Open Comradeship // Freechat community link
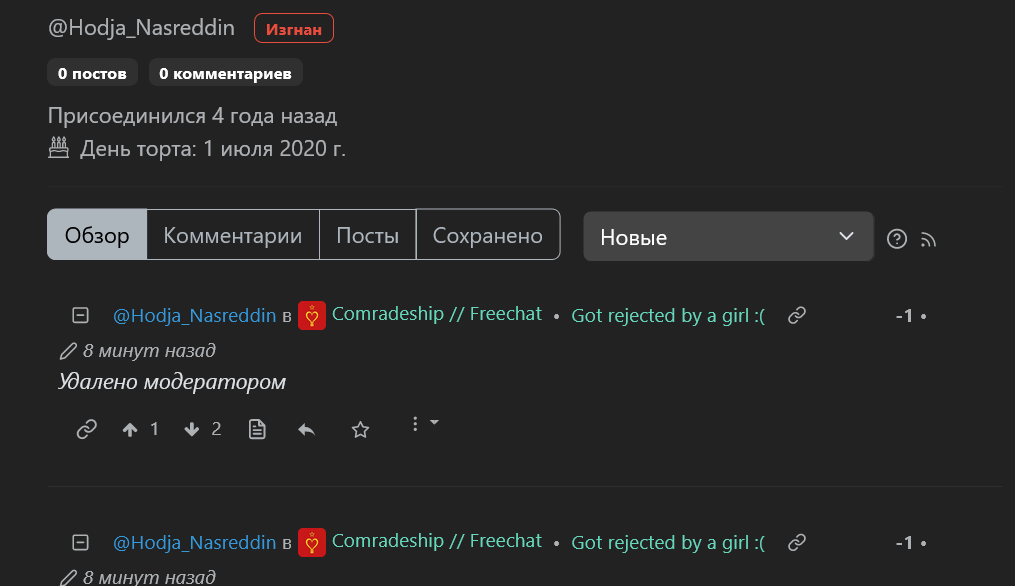The height and width of the screenshot is (588, 1018). click(436, 314)
